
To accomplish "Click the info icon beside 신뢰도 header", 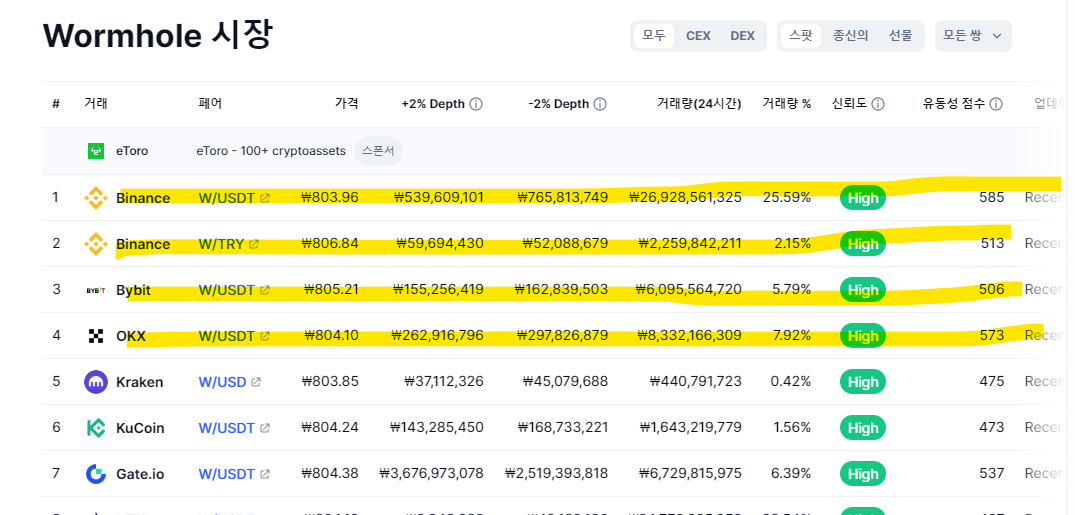I will [x=878, y=104].
